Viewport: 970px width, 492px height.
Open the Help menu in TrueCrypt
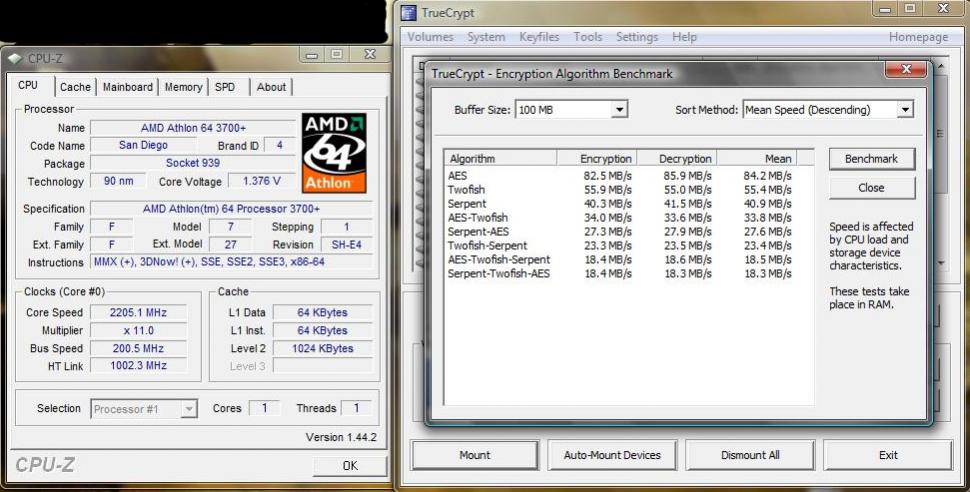[x=684, y=37]
